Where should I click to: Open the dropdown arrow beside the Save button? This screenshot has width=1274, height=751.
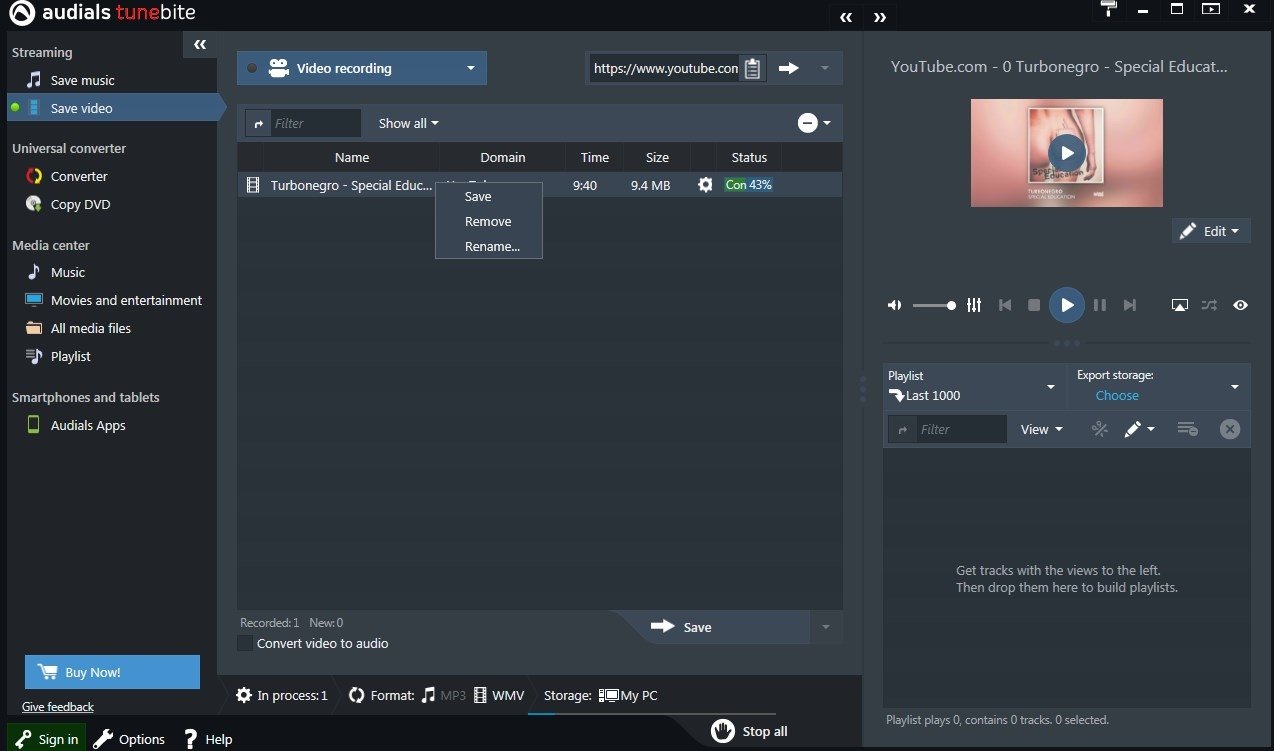pyautogui.click(x=825, y=627)
